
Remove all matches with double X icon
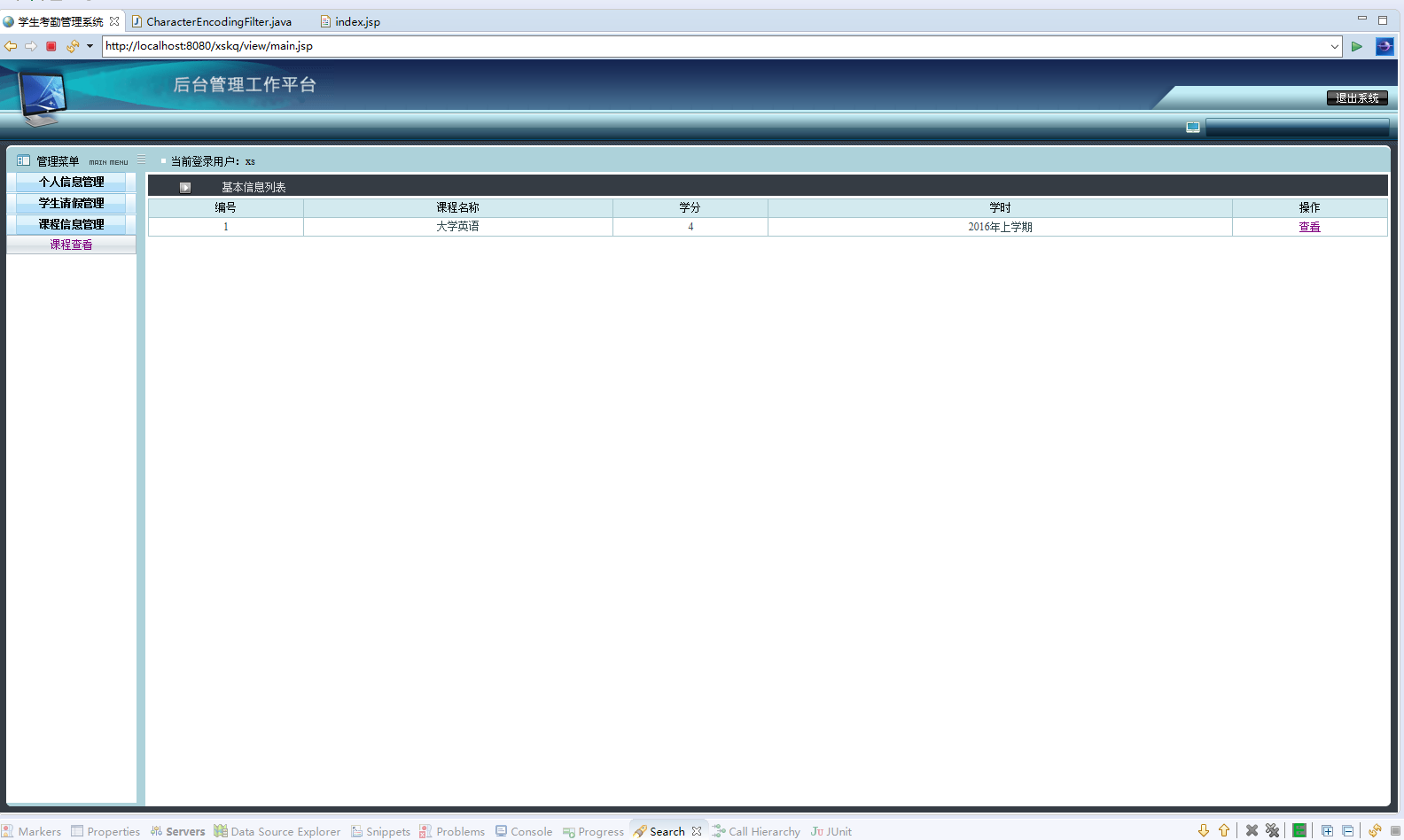tap(1272, 830)
